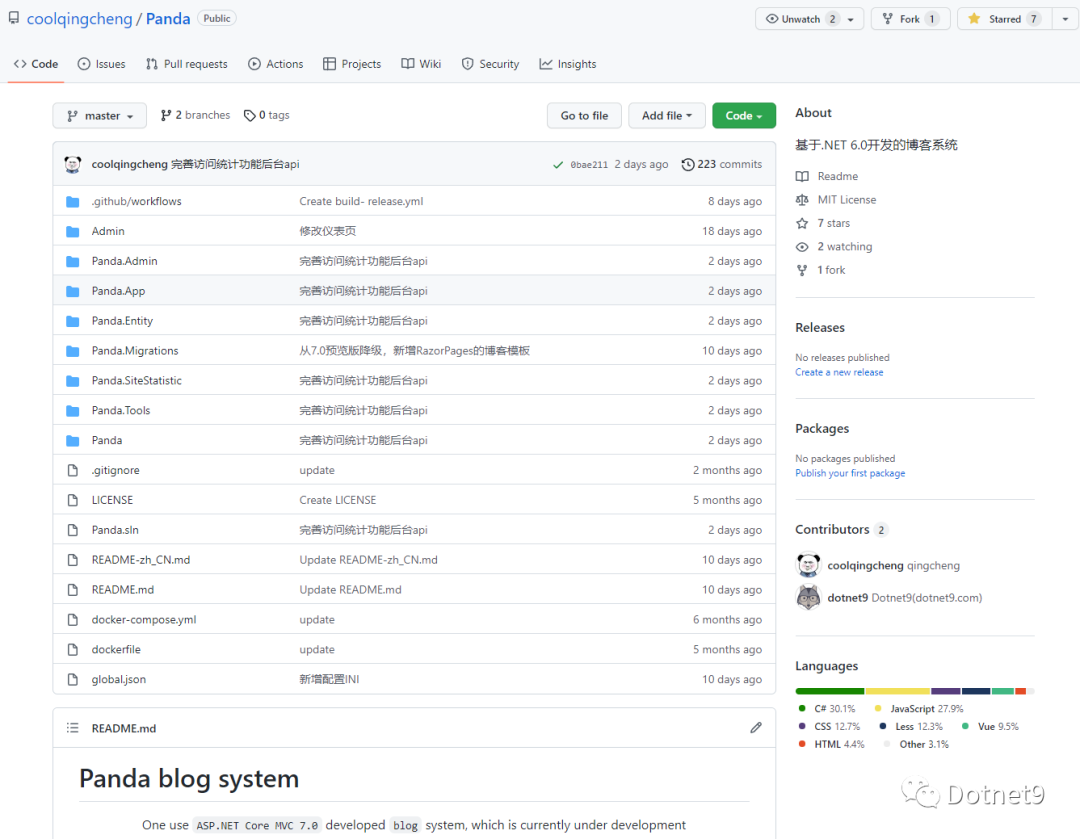
Task: Open the green Code dropdown button
Action: coord(744,116)
